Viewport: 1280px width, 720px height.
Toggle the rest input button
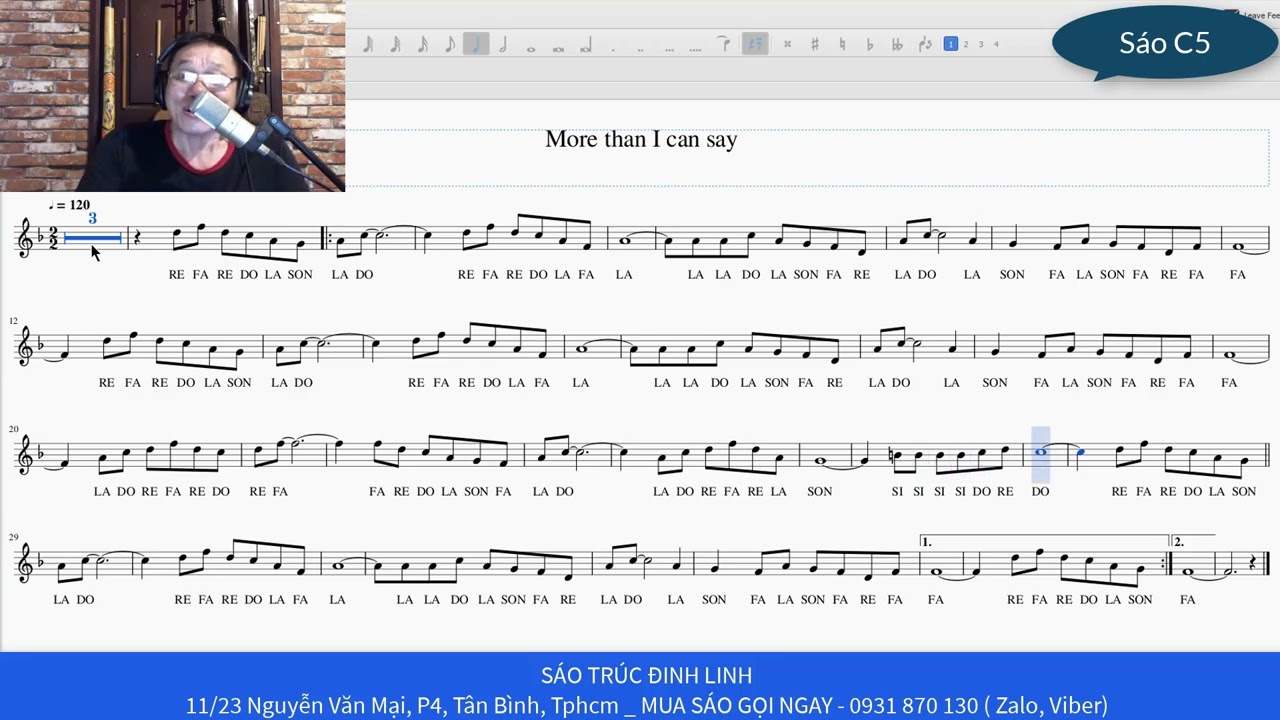tap(755, 44)
